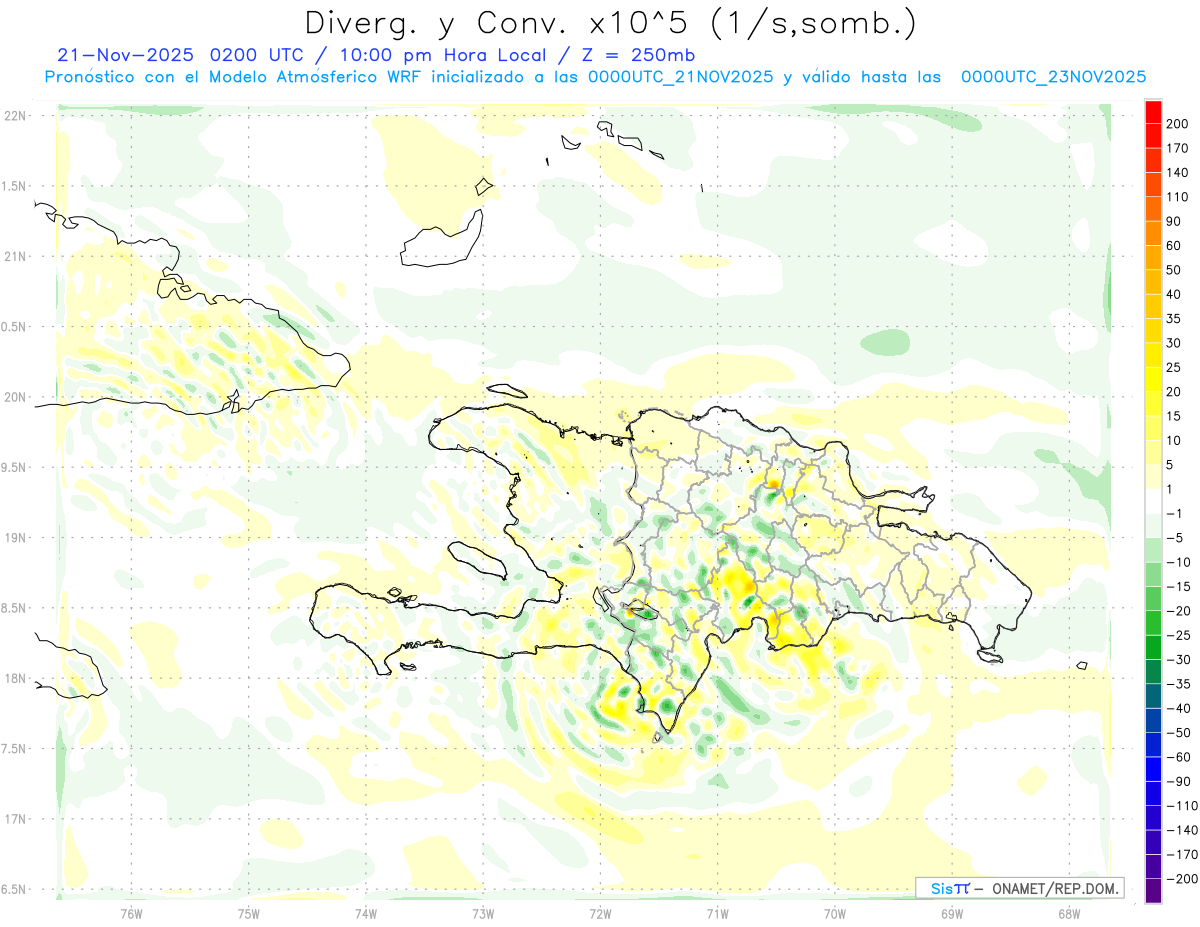Click the '18N' latitude label
This screenshot has height=927, width=1200.
(x=16, y=678)
